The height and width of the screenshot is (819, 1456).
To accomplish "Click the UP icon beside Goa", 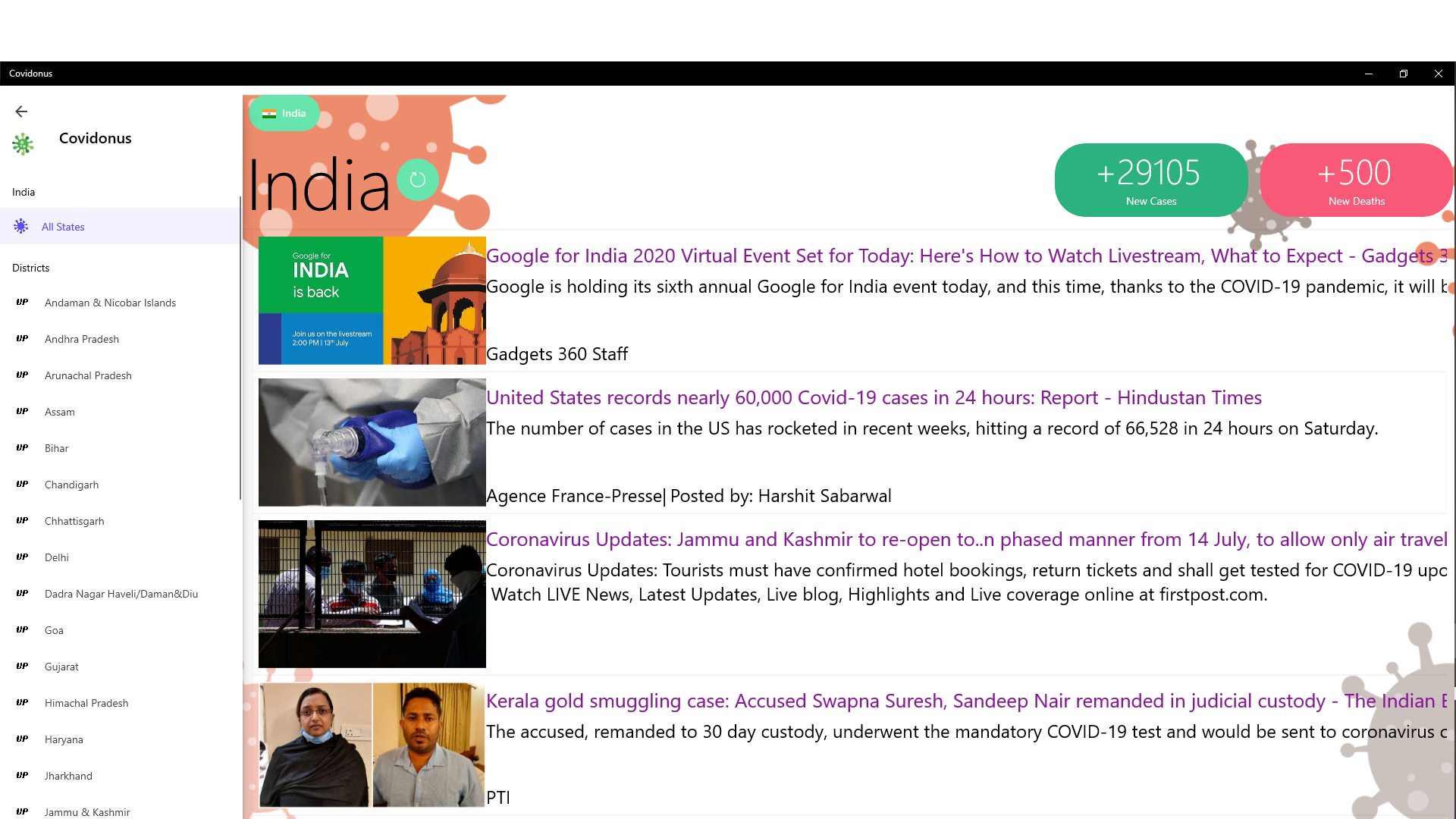I will [22, 630].
